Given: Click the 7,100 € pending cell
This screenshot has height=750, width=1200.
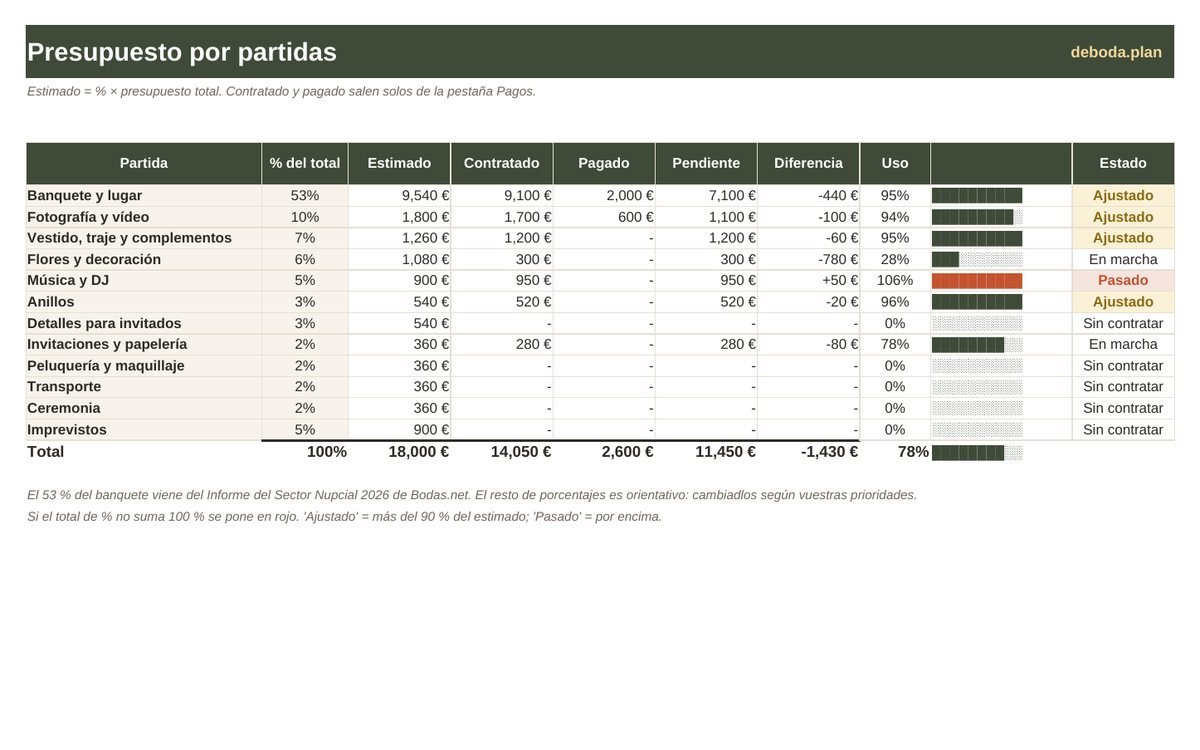Looking at the screenshot, I should coord(706,196).
